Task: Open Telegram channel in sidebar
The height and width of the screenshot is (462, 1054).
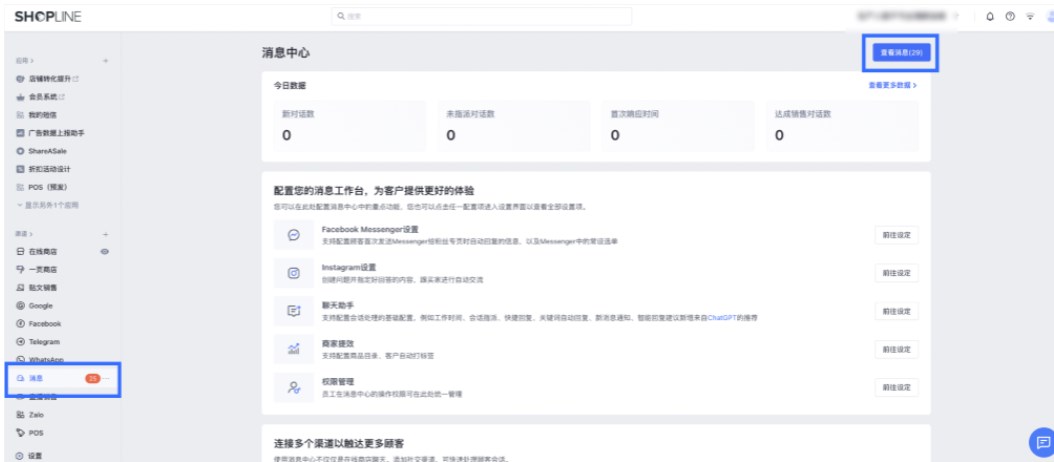Action: [x=44, y=342]
